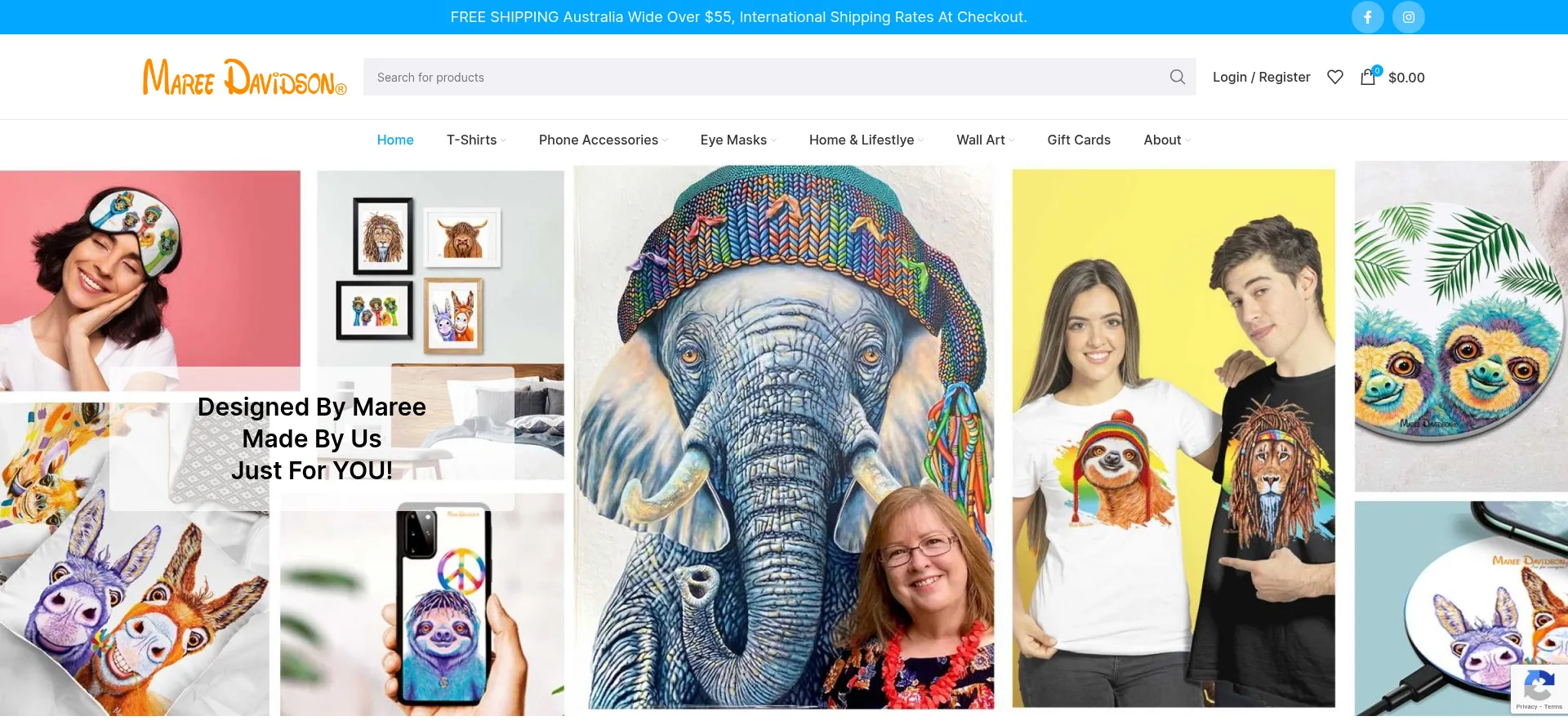Open the Instagram profile icon
Viewport: 1568px width, 725px height.
(1408, 17)
